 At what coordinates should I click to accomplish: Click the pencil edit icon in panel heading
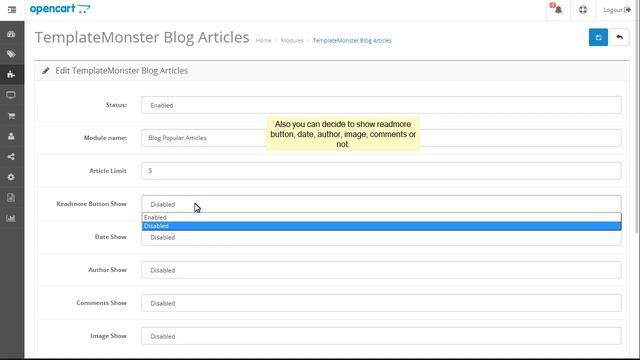pos(46,71)
